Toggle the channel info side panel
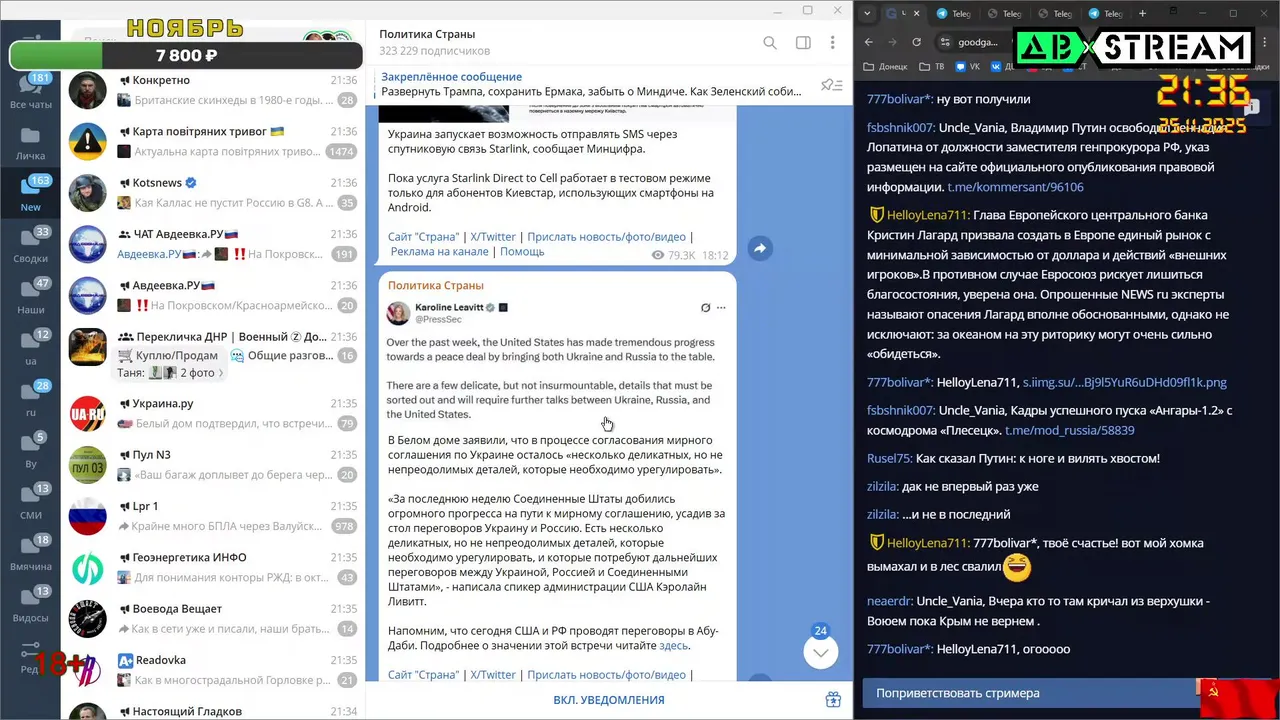 803,43
